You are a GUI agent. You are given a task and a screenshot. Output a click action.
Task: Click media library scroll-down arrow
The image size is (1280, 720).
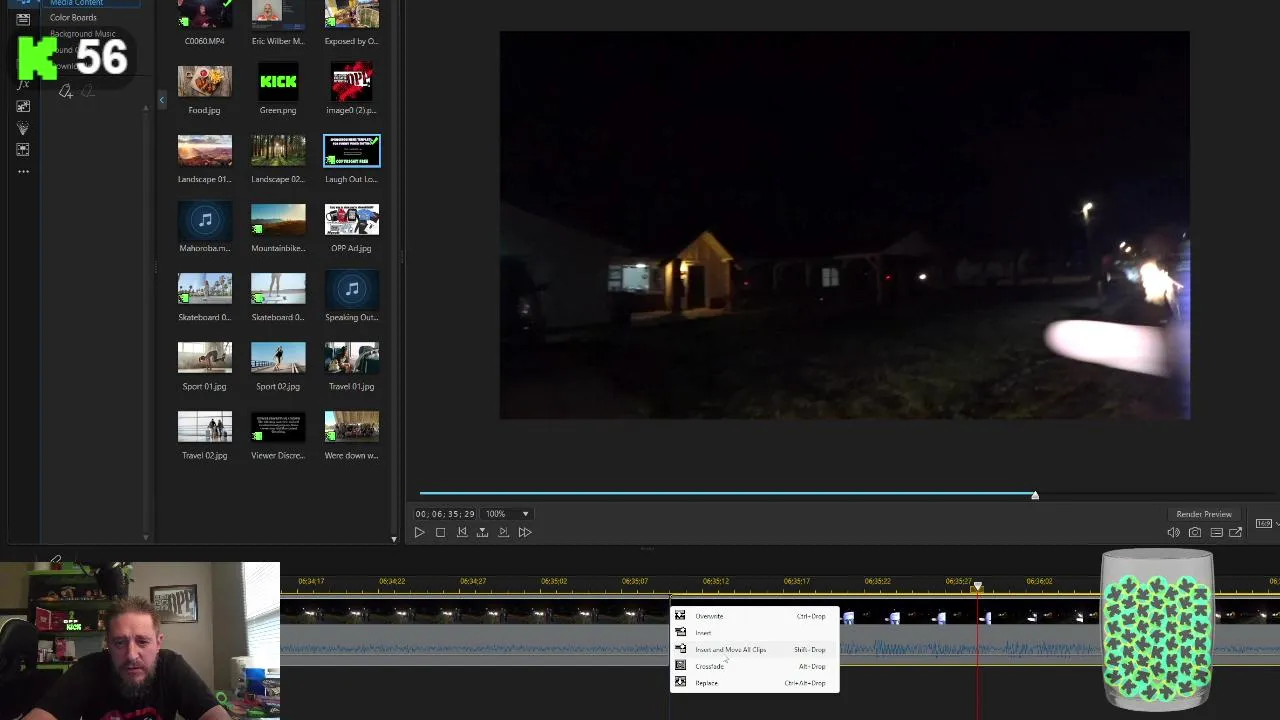(x=393, y=538)
